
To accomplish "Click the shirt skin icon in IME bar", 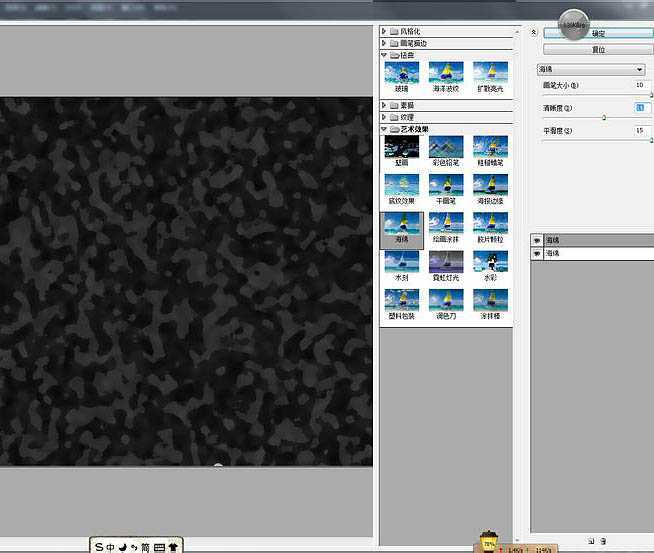I will click(173, 547).
